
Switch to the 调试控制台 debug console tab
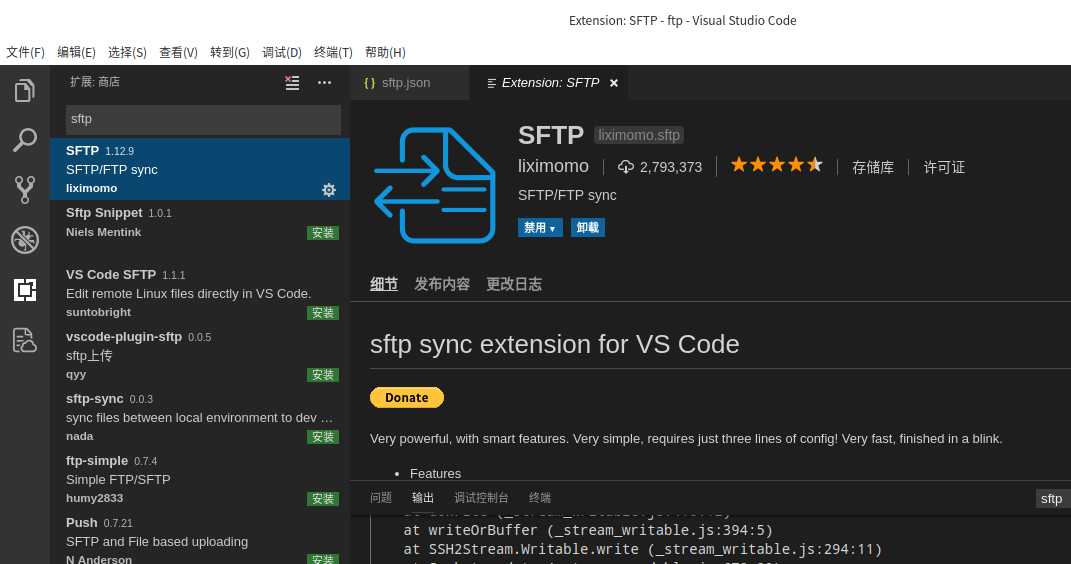[482, 498]
